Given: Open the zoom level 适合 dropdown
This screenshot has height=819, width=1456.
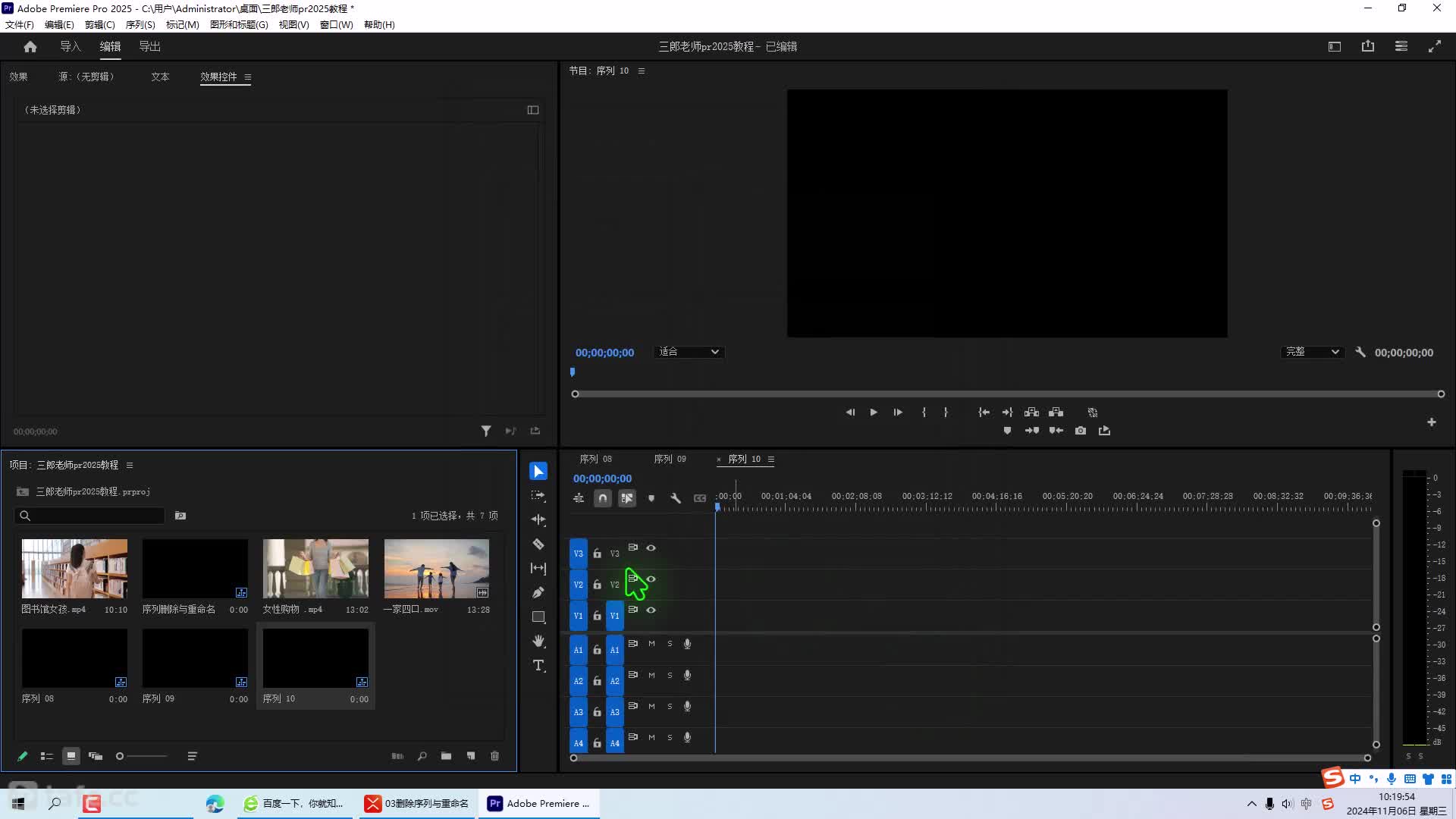Looking at the screenshot, I should 689,352.
